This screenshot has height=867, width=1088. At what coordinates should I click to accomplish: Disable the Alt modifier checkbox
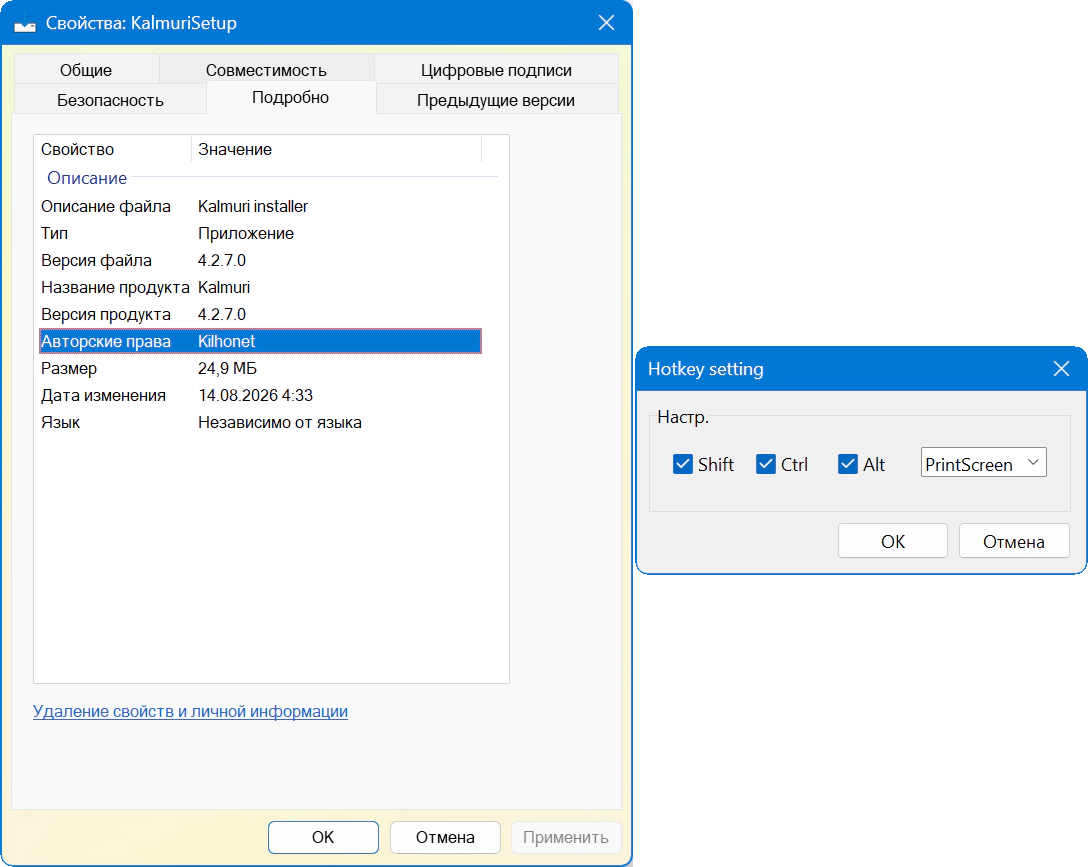click(x=861, y=464)
